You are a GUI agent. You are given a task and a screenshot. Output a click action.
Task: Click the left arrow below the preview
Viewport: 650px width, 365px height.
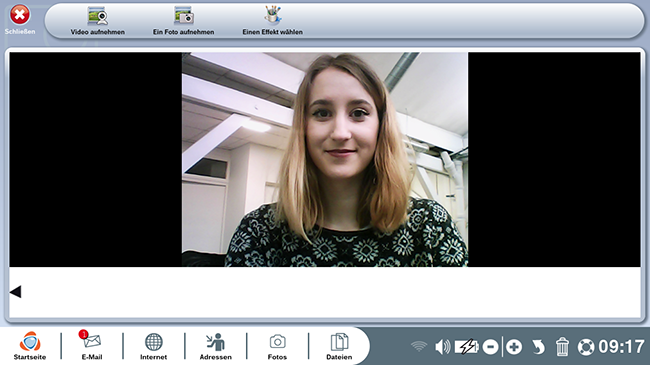[15, 292]
